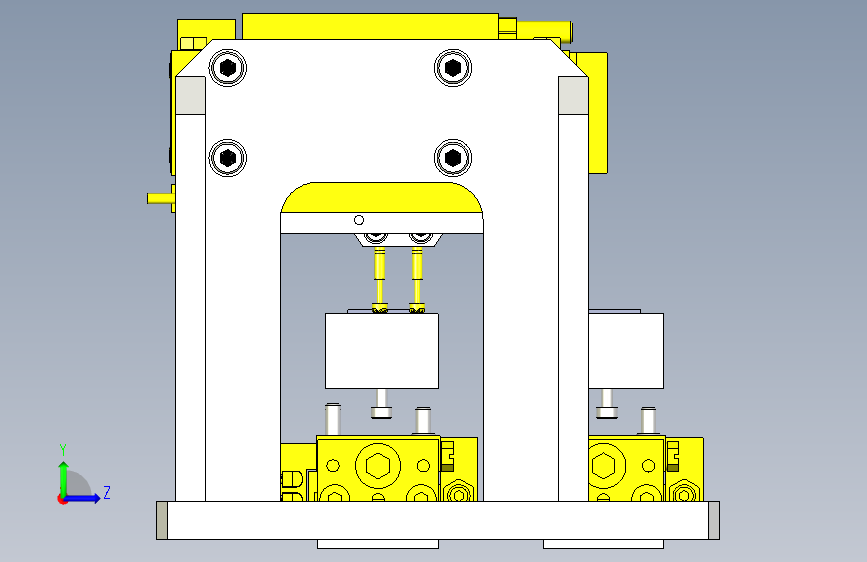
Task: Select the gray end cap on base plate's left
Action: point(162,521)
